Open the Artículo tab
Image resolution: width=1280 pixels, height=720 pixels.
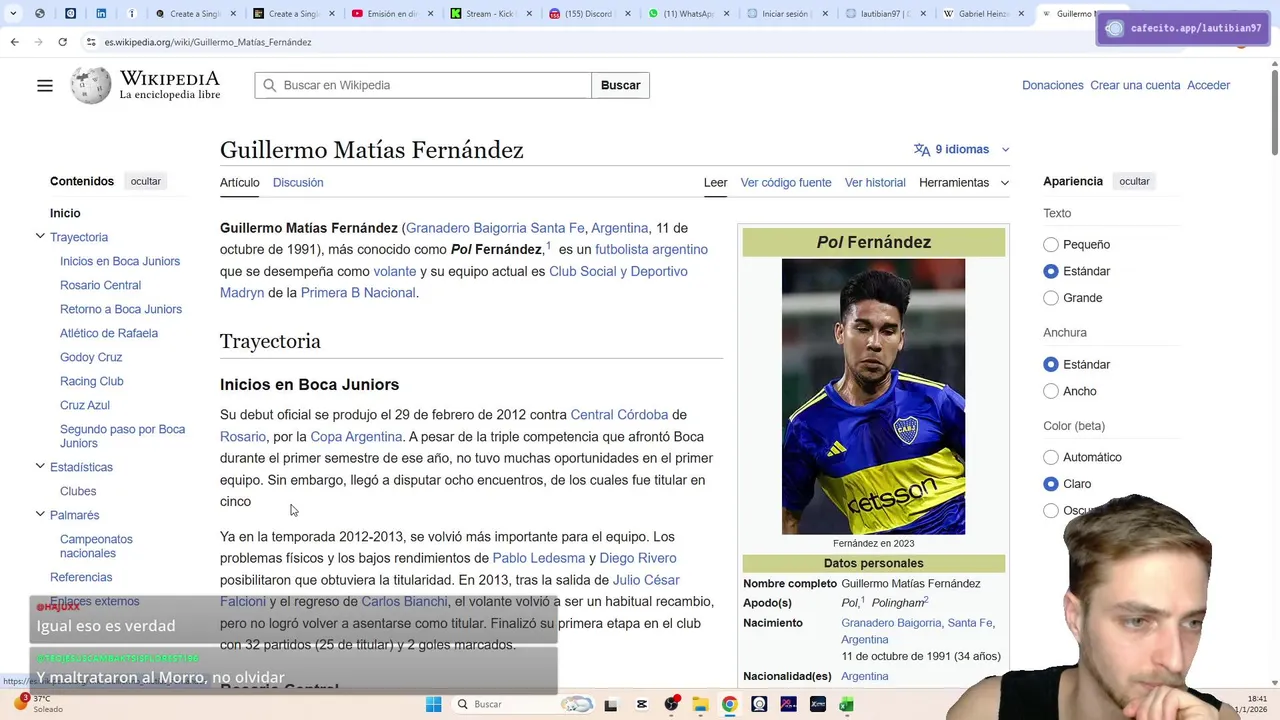pos(240,182)
